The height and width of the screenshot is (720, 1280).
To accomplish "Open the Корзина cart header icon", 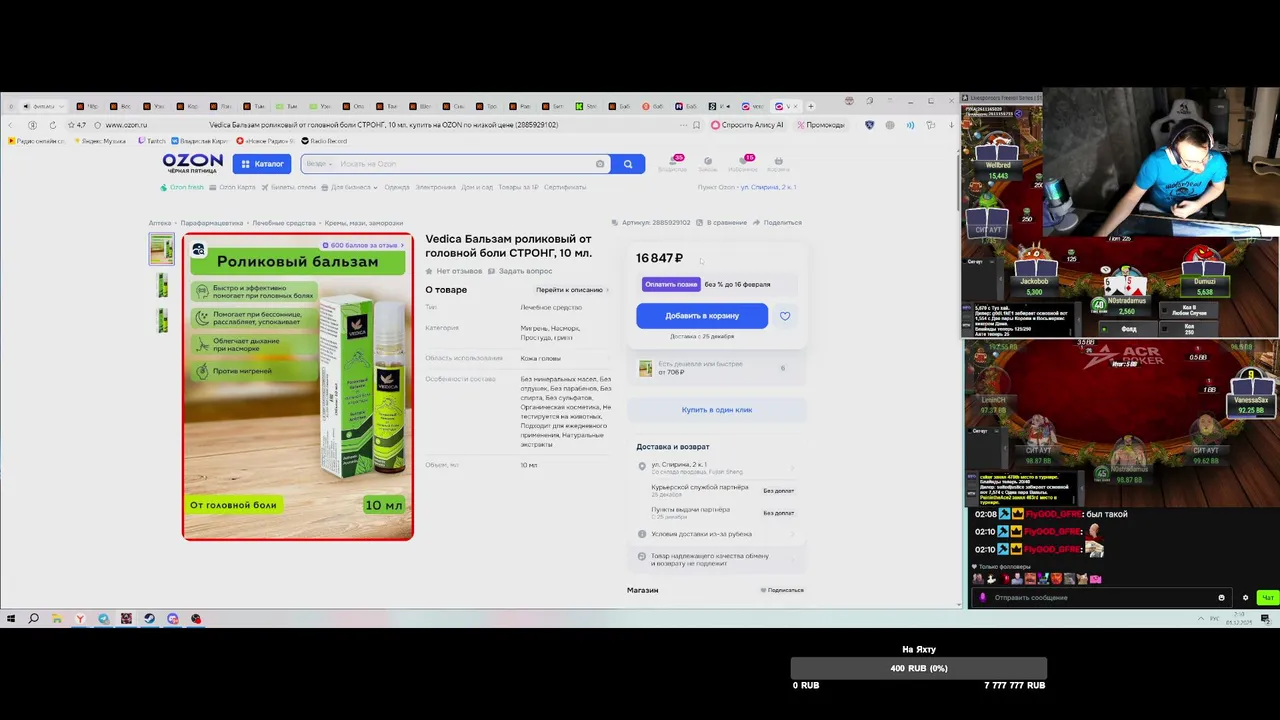I will pyautogui.click(x=778, y=163).
